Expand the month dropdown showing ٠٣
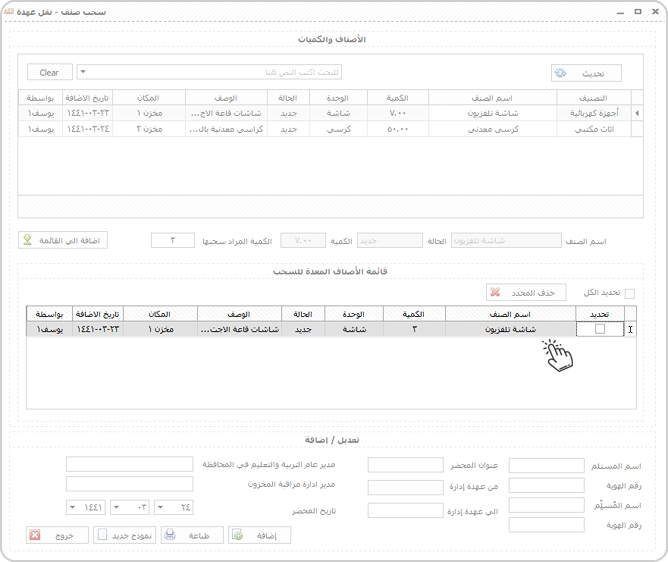The width and height of the screenshot is (668, 562). click(x=116, y=507)
